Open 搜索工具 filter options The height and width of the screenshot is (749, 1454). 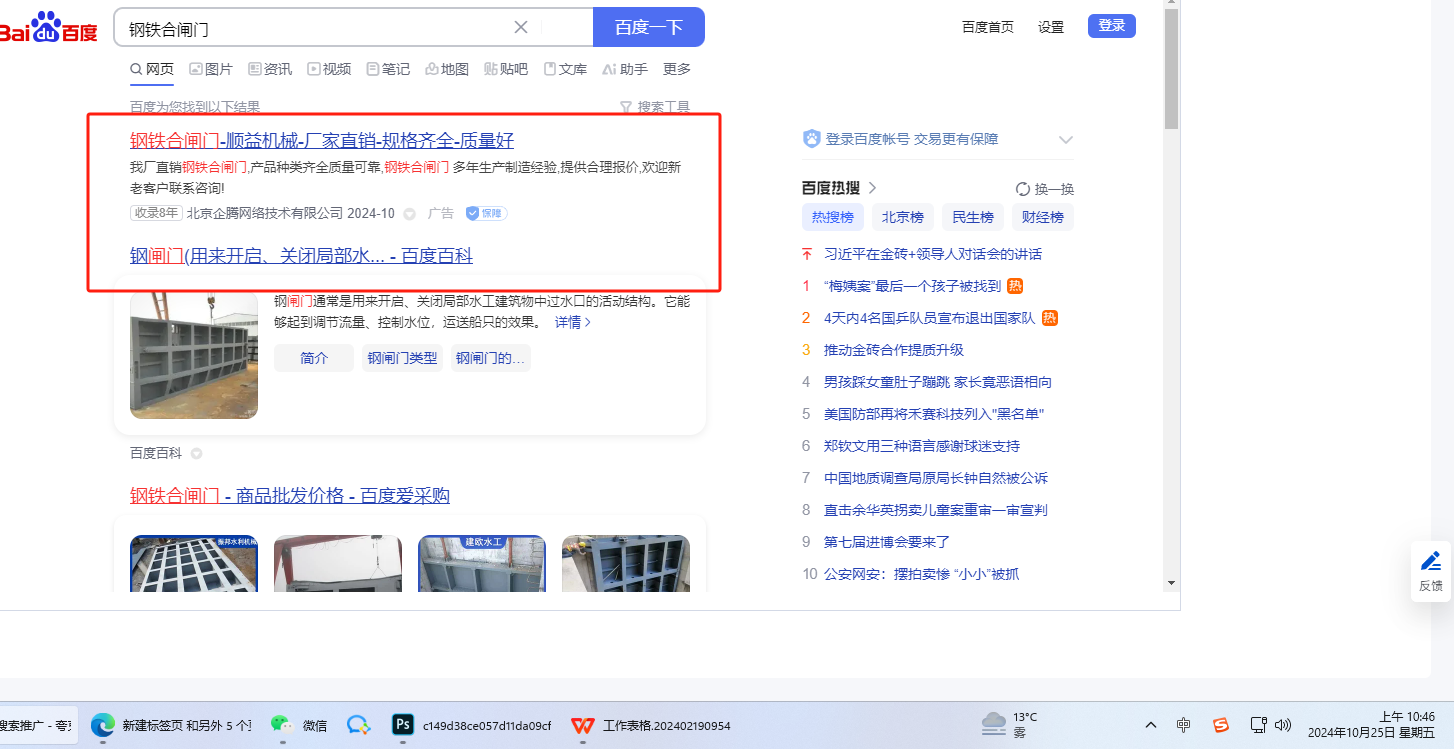pos(655,107)
